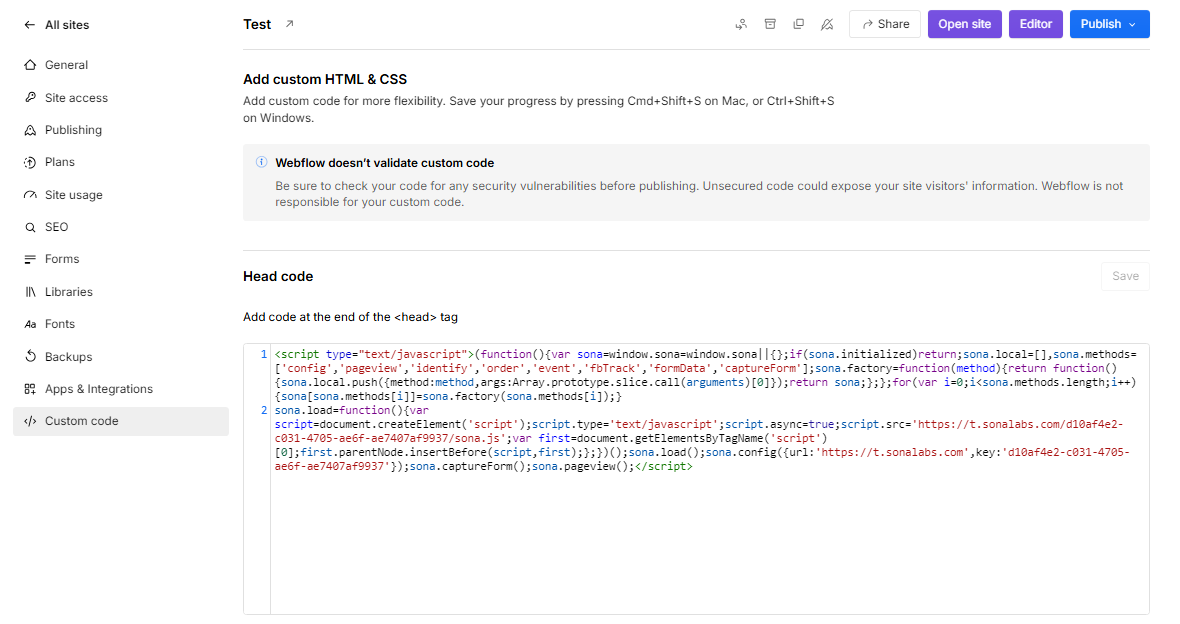Click the key icon for Site access
The image size is (1180, 624).
tap(30, 98)
